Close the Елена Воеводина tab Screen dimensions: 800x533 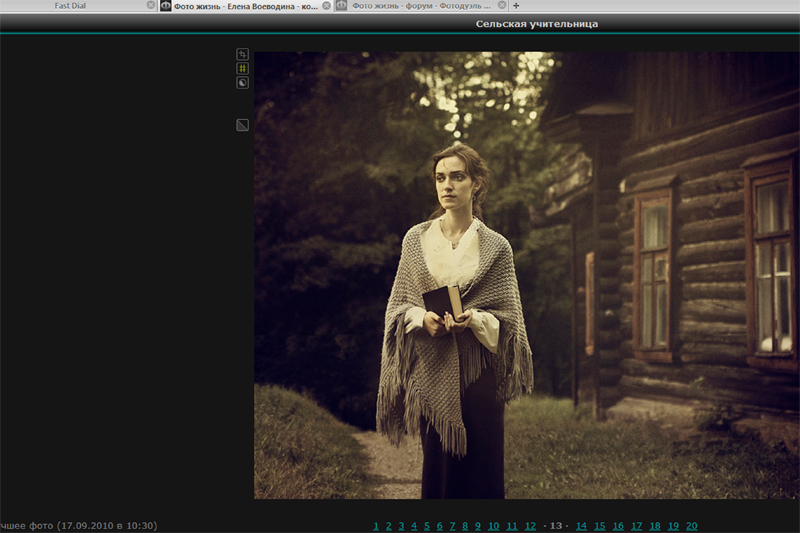point(326,5)
